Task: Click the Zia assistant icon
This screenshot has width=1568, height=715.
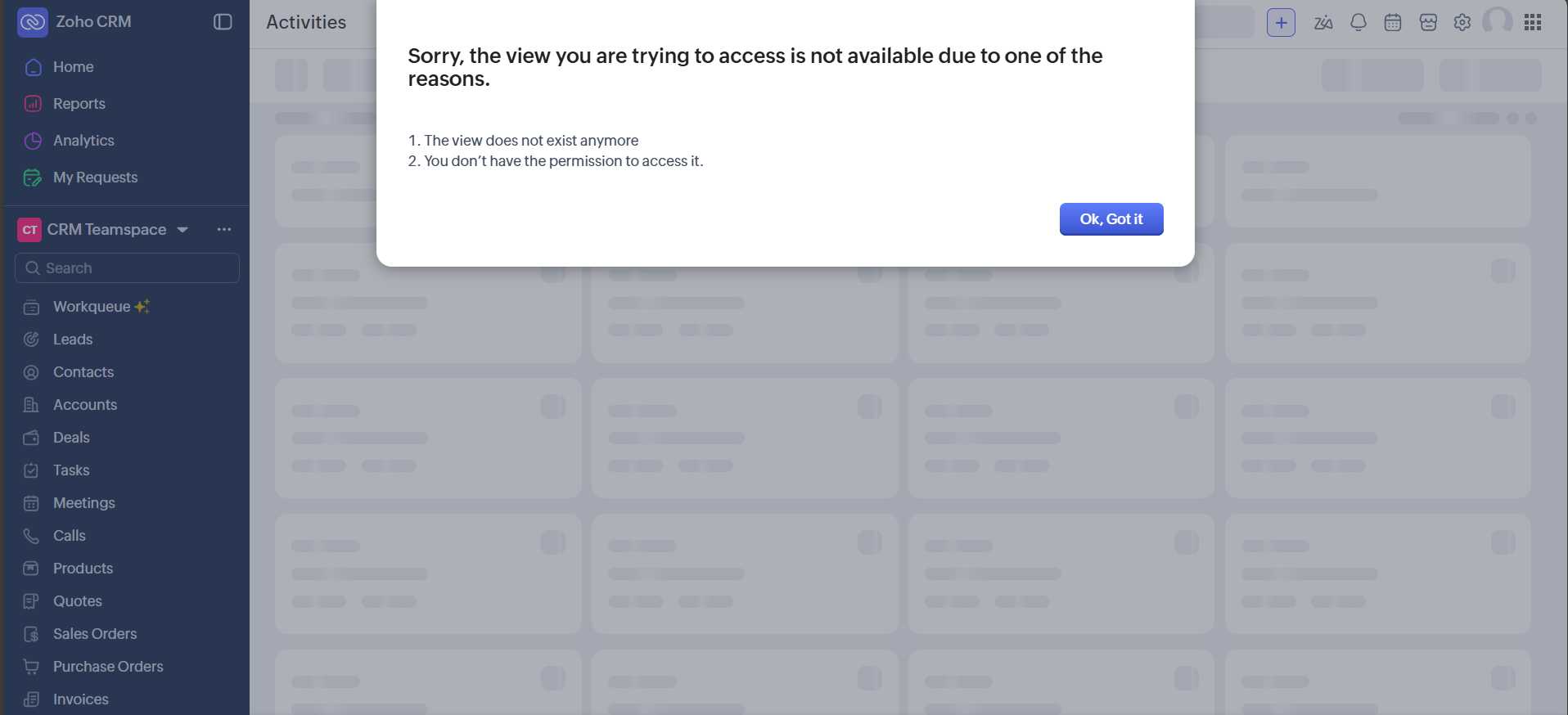Action: (1322, 23)
